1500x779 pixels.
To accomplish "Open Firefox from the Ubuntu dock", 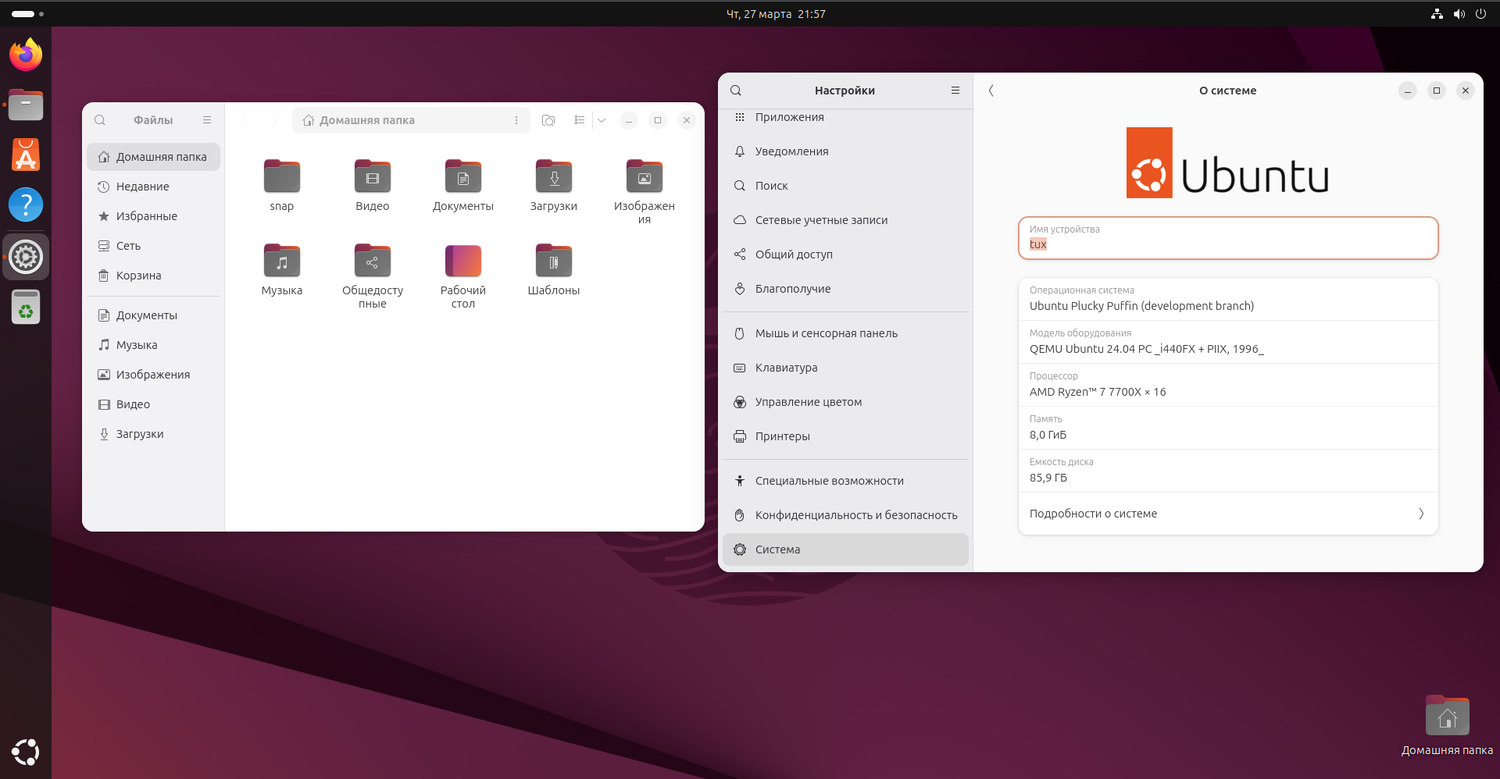I will (x=26, y=54).
